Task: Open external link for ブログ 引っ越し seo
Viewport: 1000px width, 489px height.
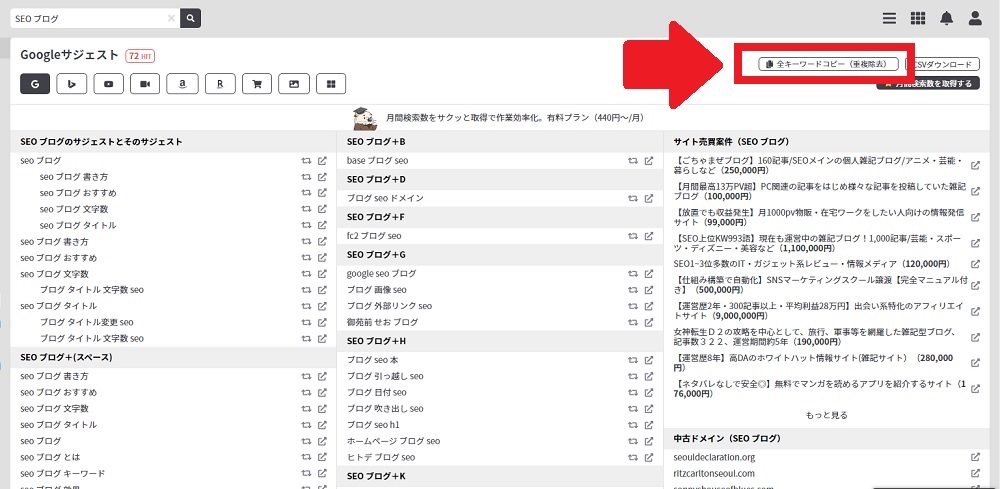Action: 649,376
